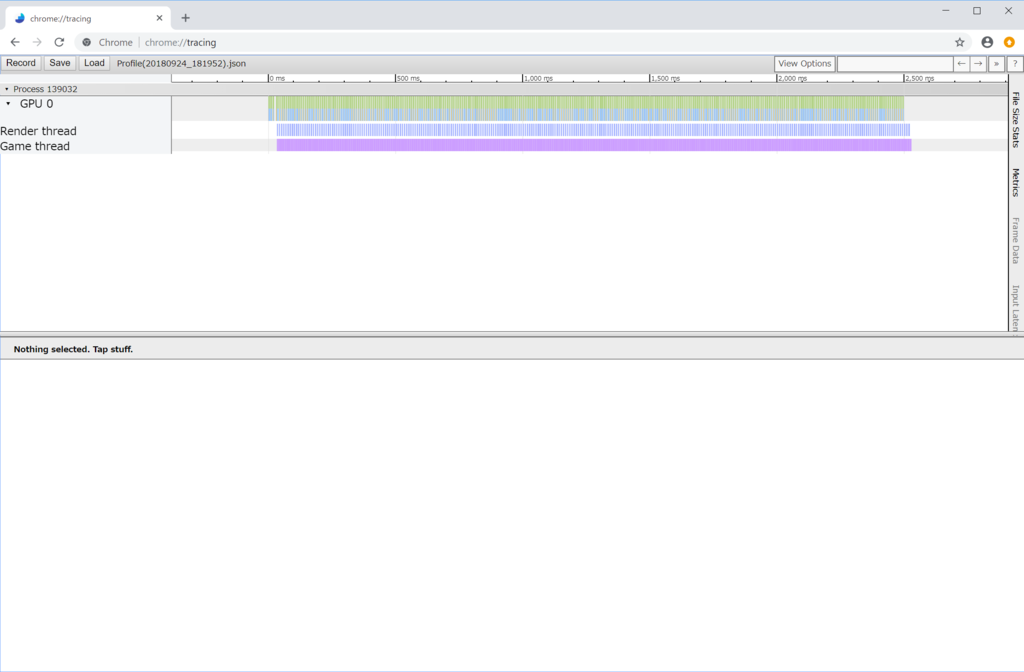Open the Frame Data side tab
The width and height of the screenshot is (1024, 672).
point(1016,240)
